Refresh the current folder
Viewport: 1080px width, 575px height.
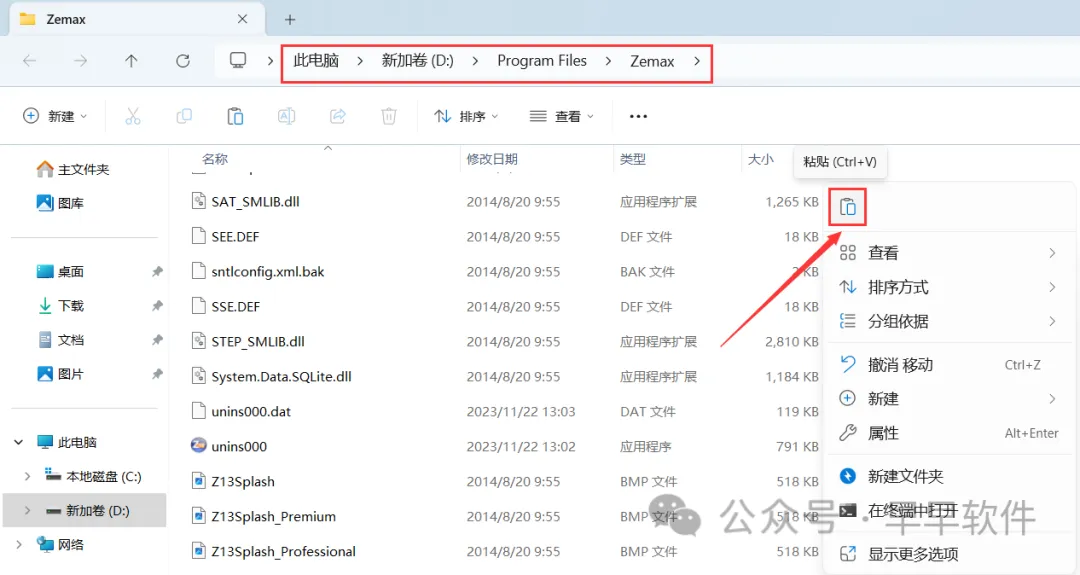pyautogui.click(x=183, y=61)
